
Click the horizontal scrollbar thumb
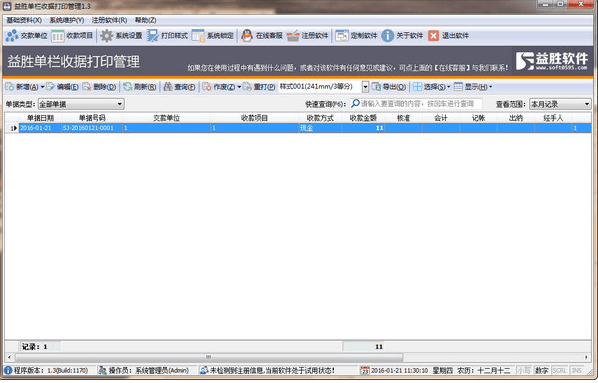click(209, 357)
